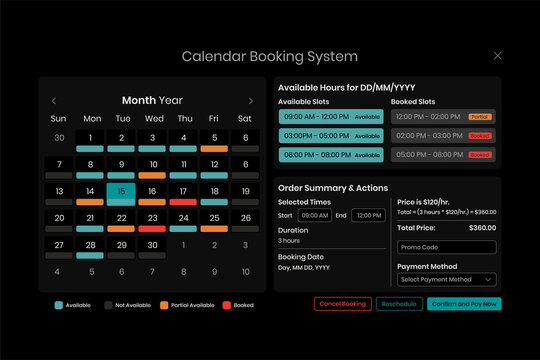Click the "Price is $120/hr." text

coord(423,202)
